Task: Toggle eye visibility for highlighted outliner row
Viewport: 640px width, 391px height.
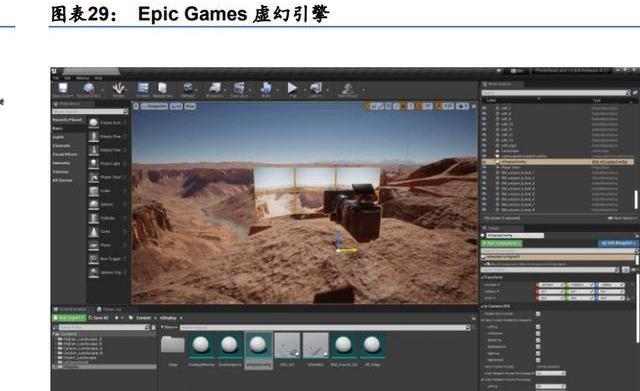Action: coord(484,162)
